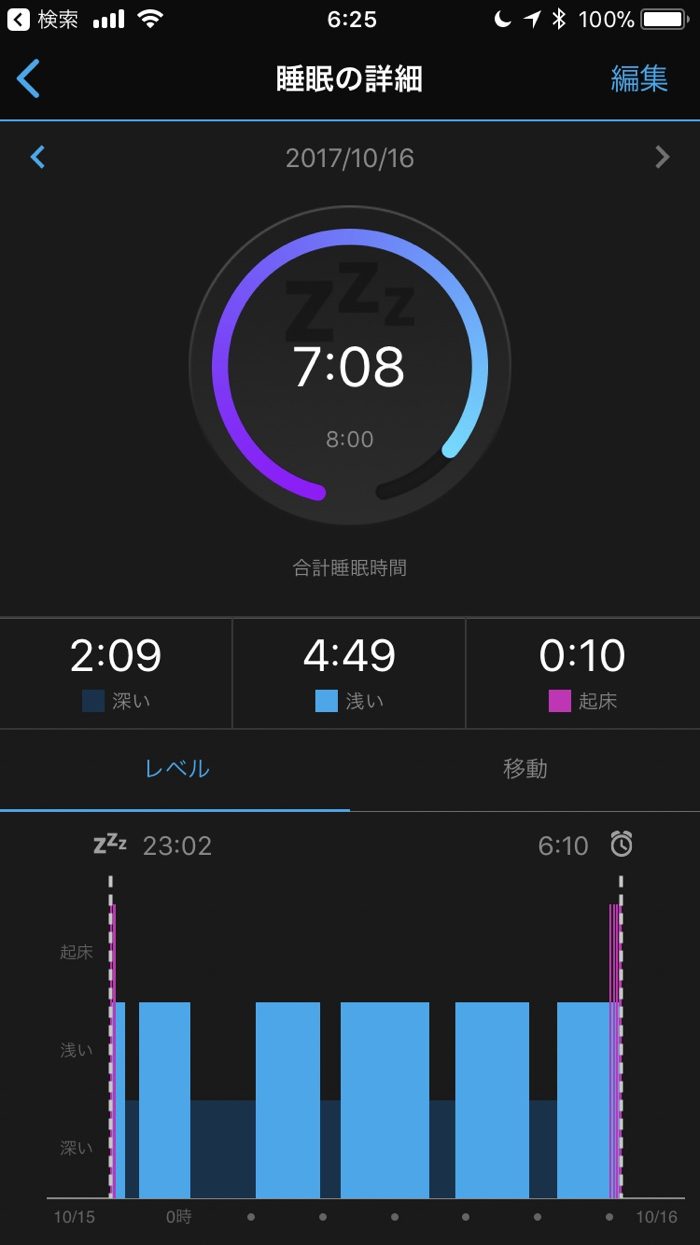Tap the 2017/10/16 date label

click(x=349, y=158)
